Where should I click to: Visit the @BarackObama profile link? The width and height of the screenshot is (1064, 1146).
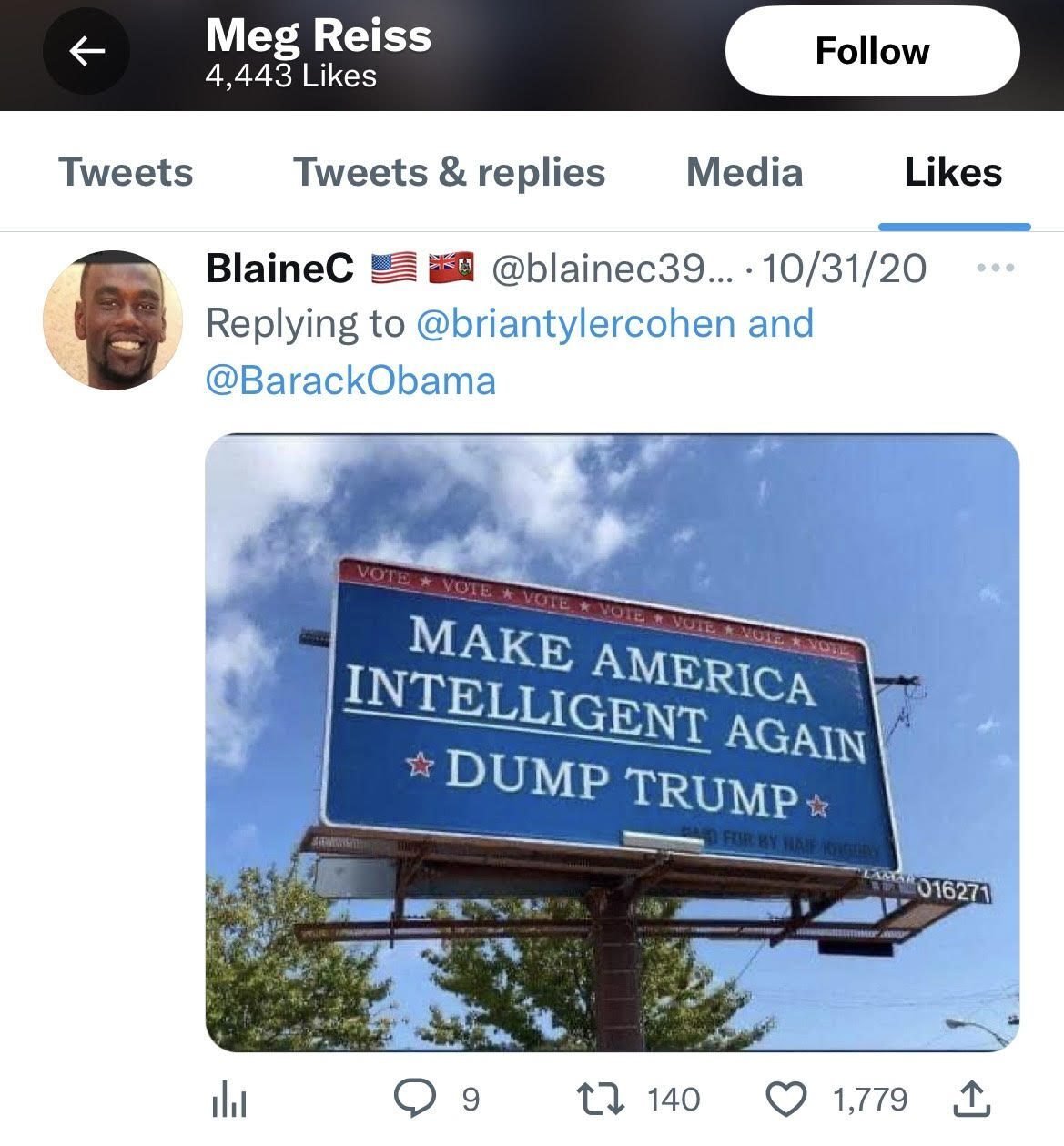pos(351,380)
